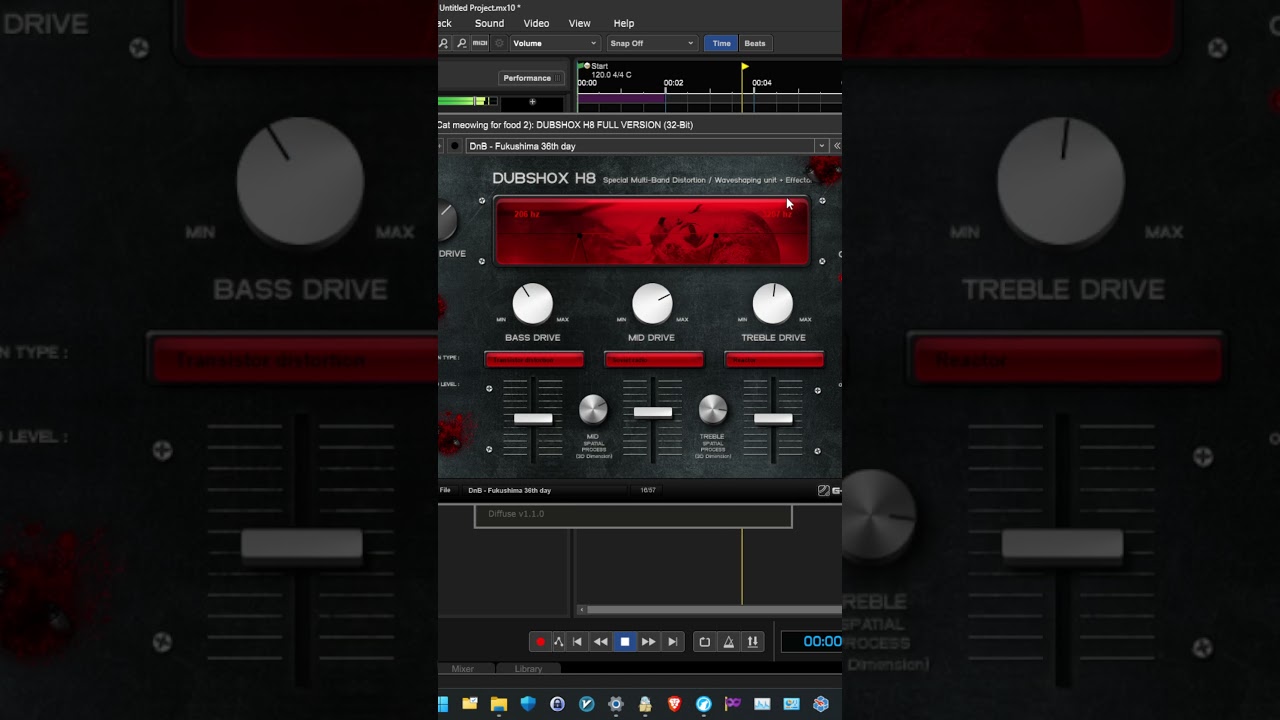Click the Treble Drive knob

(x=773, y=304)
